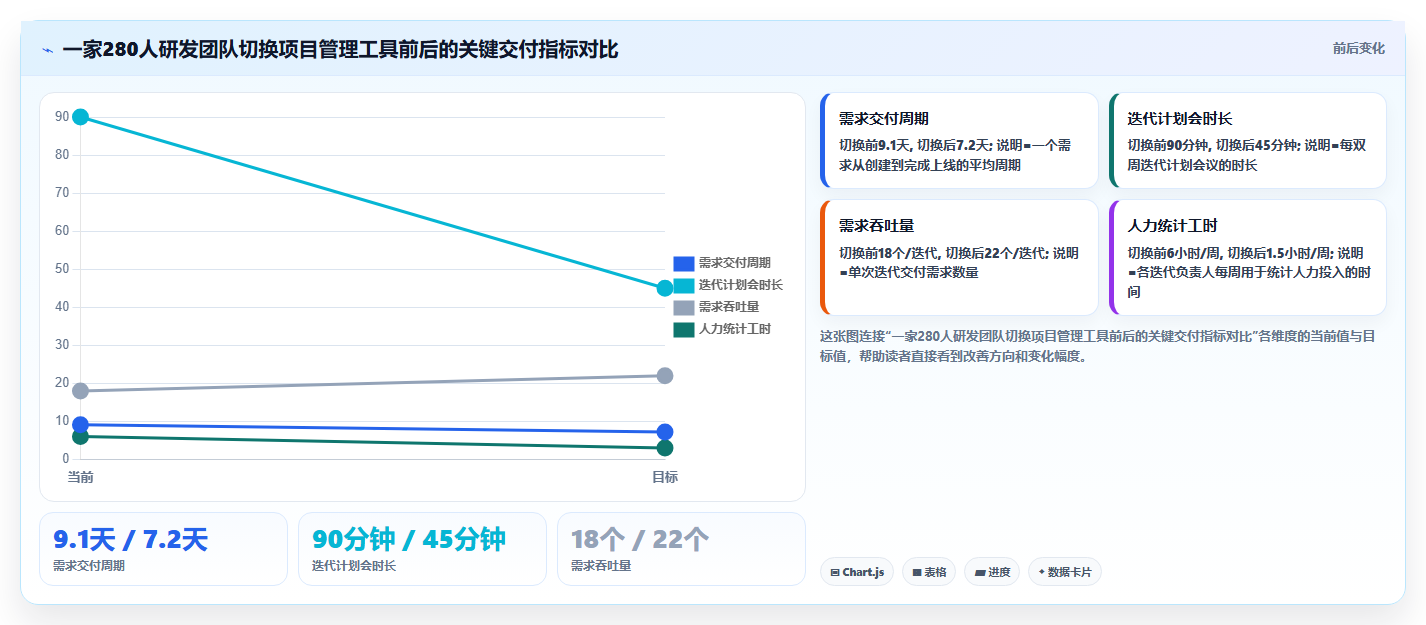This screenshot has height=625, width=1426.
Task: Toggle the 需求吞吐量 legend color box
Action: point(683,307)
